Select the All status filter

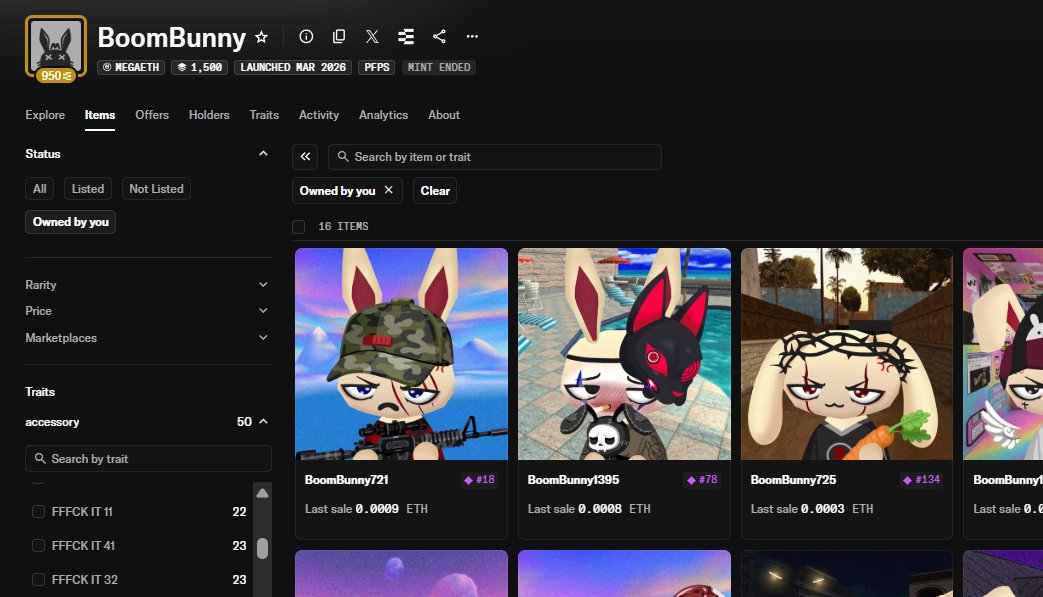[40, 189]
